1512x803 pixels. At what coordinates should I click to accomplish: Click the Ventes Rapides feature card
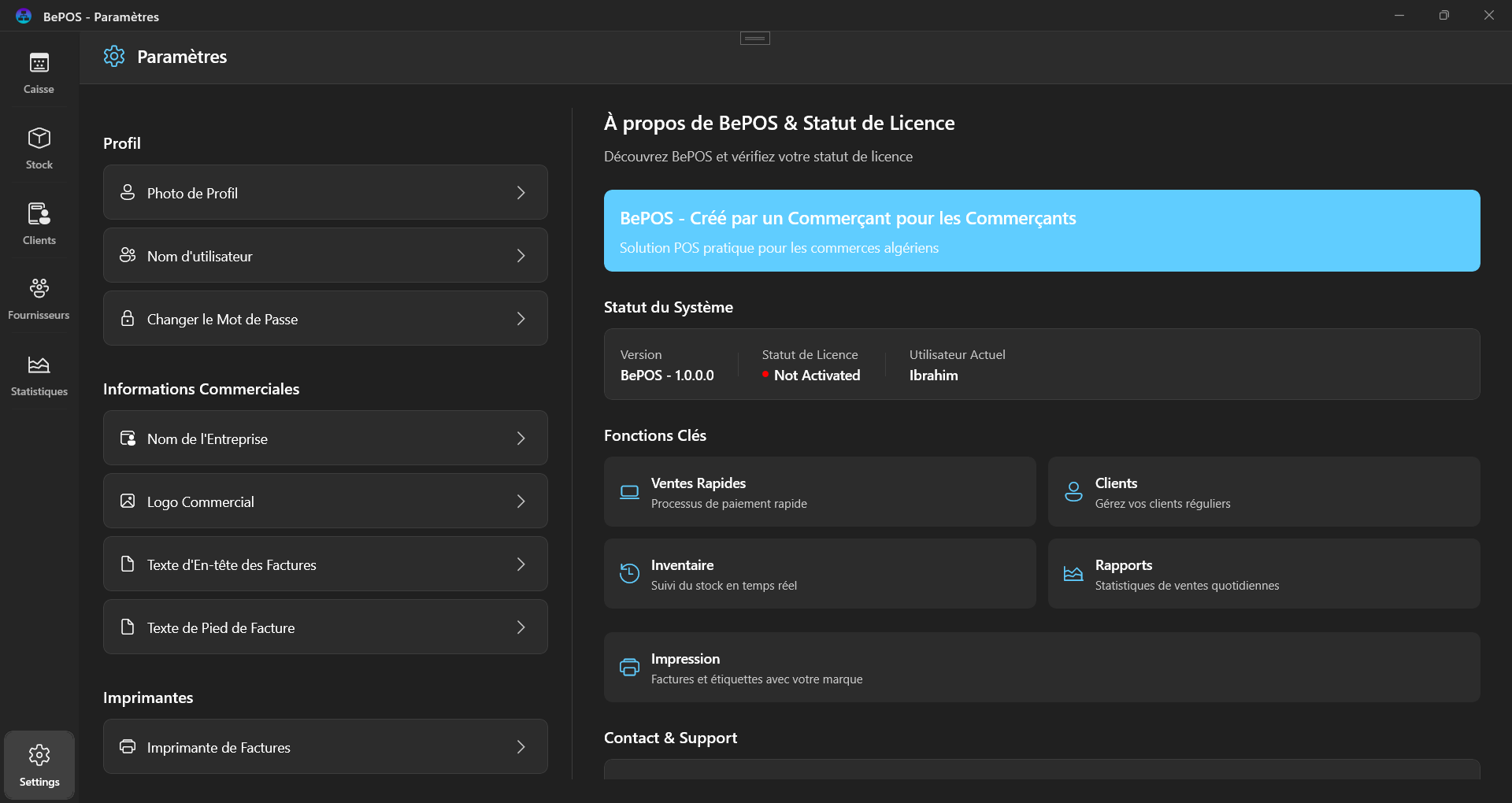tap(819, 491)
